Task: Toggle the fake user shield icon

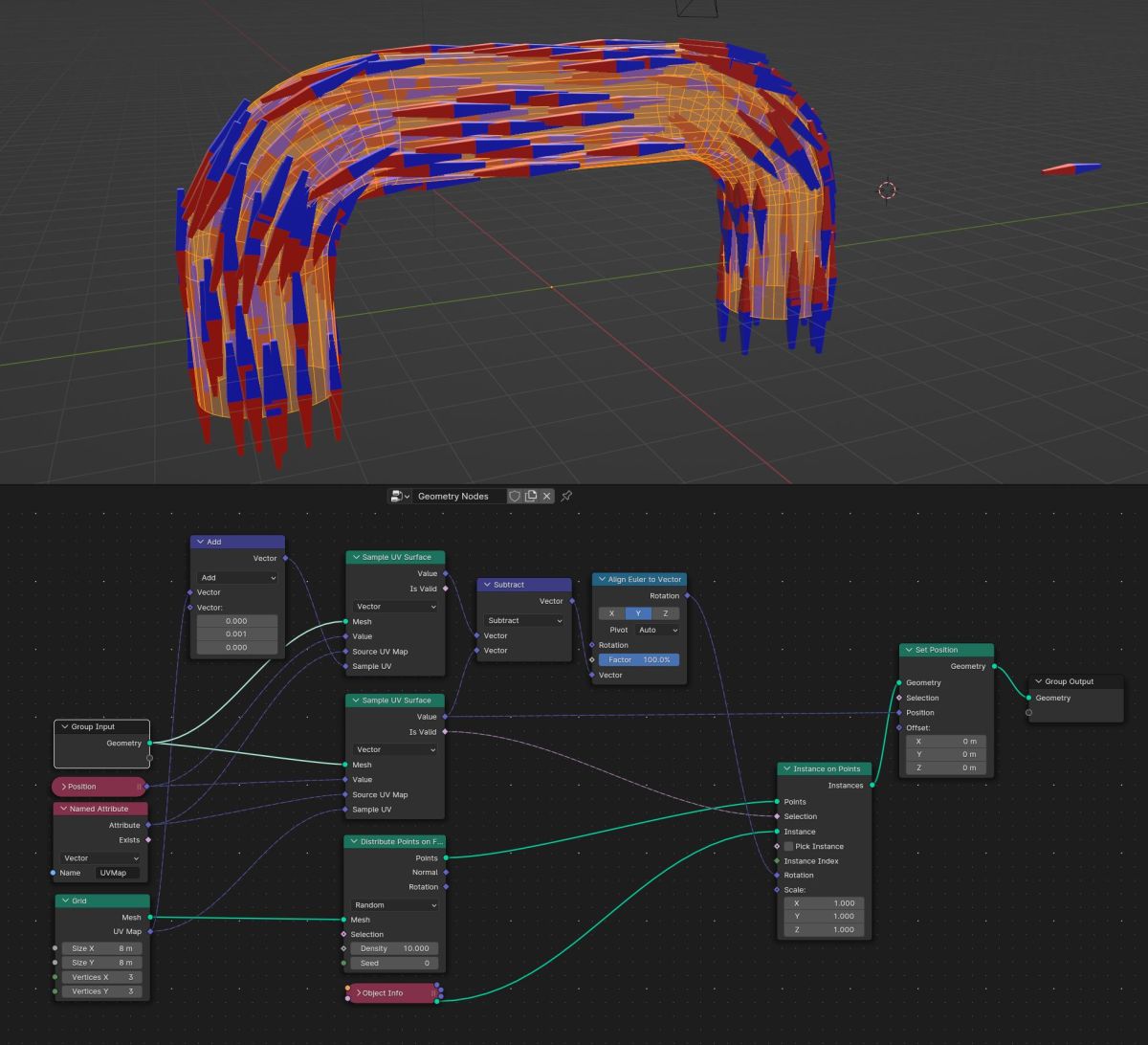Action: (x=515, y=496)
